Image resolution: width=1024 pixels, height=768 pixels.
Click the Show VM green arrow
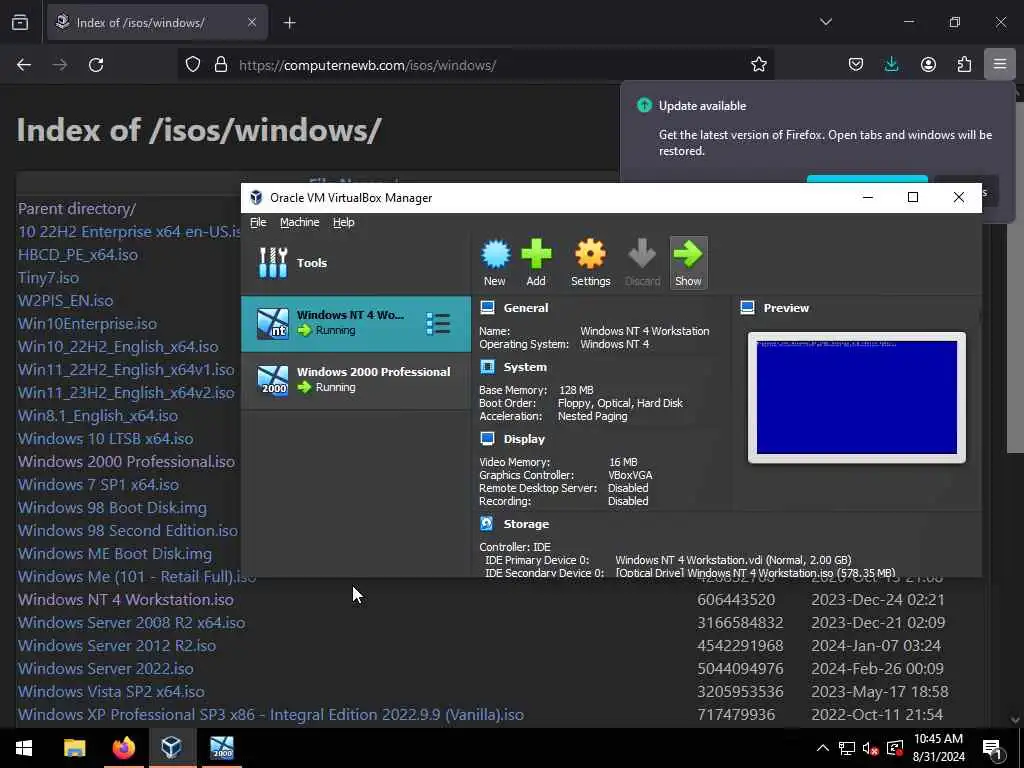(688, 263)
